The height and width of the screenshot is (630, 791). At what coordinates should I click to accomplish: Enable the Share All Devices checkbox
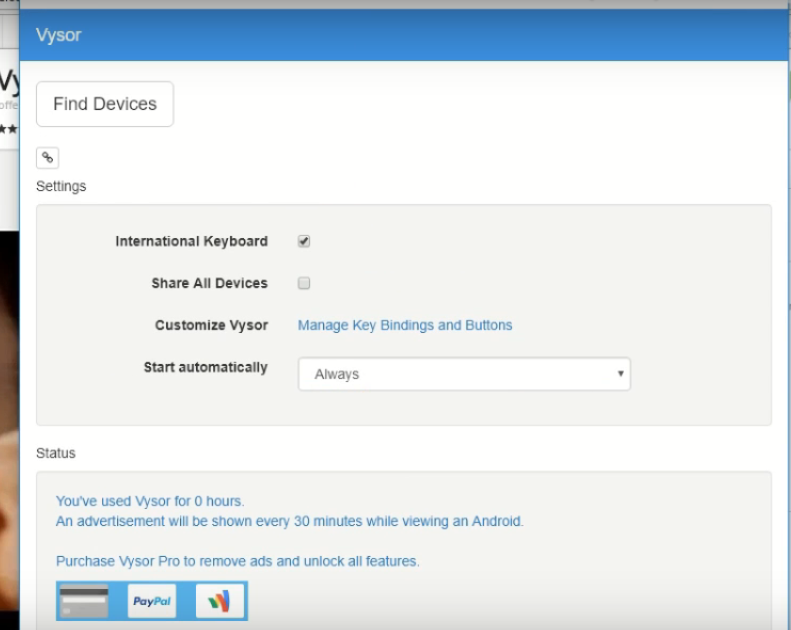304,283
